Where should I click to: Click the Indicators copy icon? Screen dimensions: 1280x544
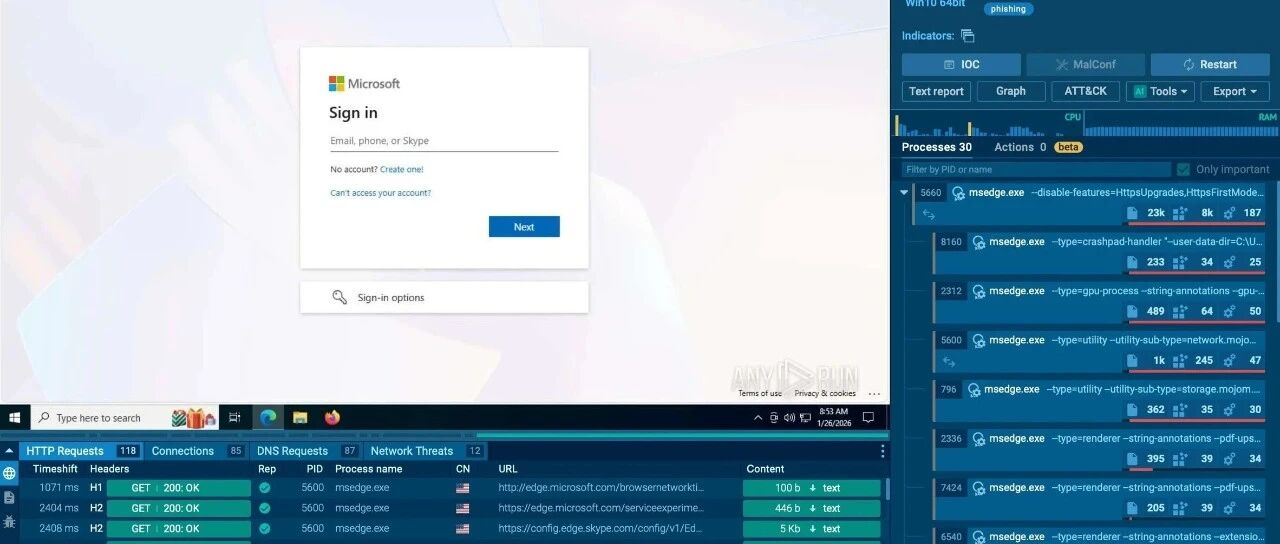tap(967, 36)
